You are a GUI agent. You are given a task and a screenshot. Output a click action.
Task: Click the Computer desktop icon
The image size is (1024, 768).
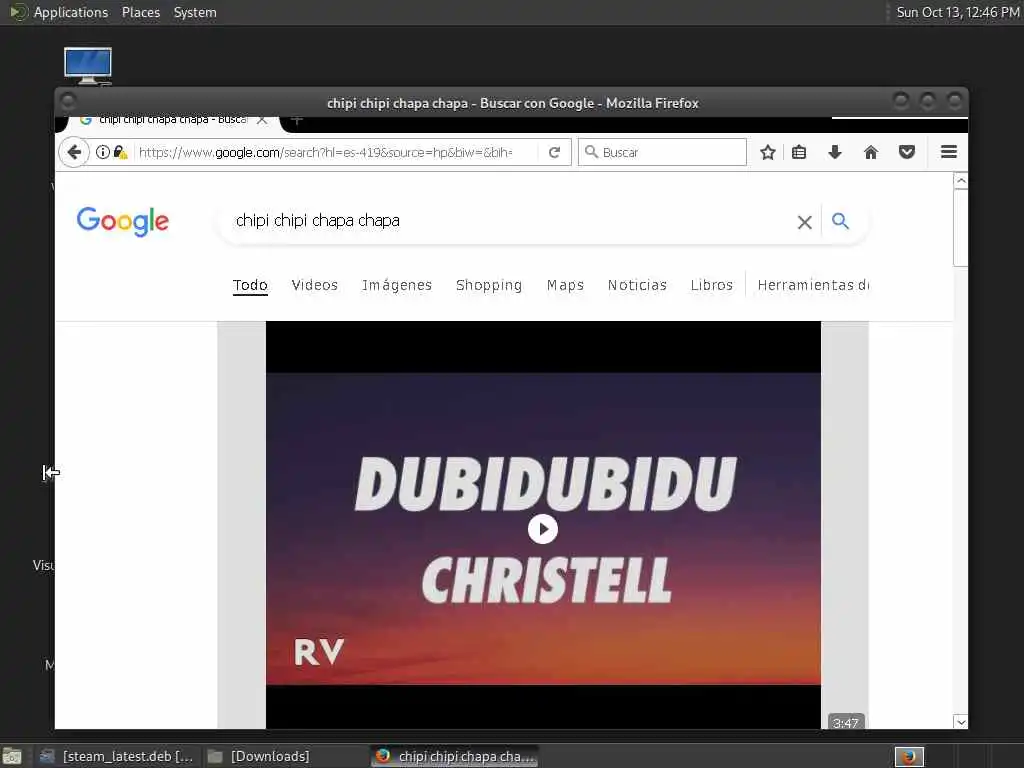[88, 66]
